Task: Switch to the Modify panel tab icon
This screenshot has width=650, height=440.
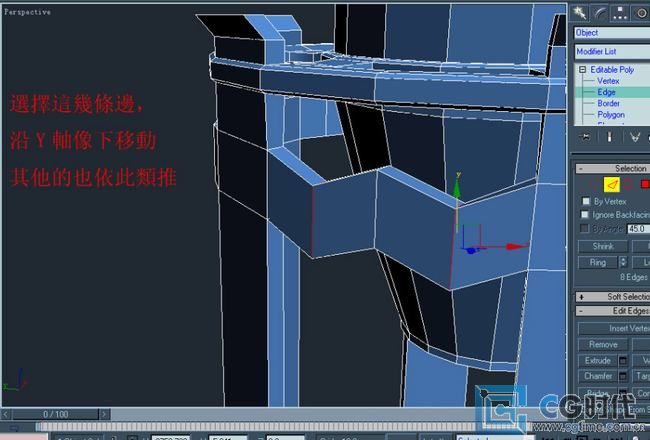Action: [x=600, y=13]
